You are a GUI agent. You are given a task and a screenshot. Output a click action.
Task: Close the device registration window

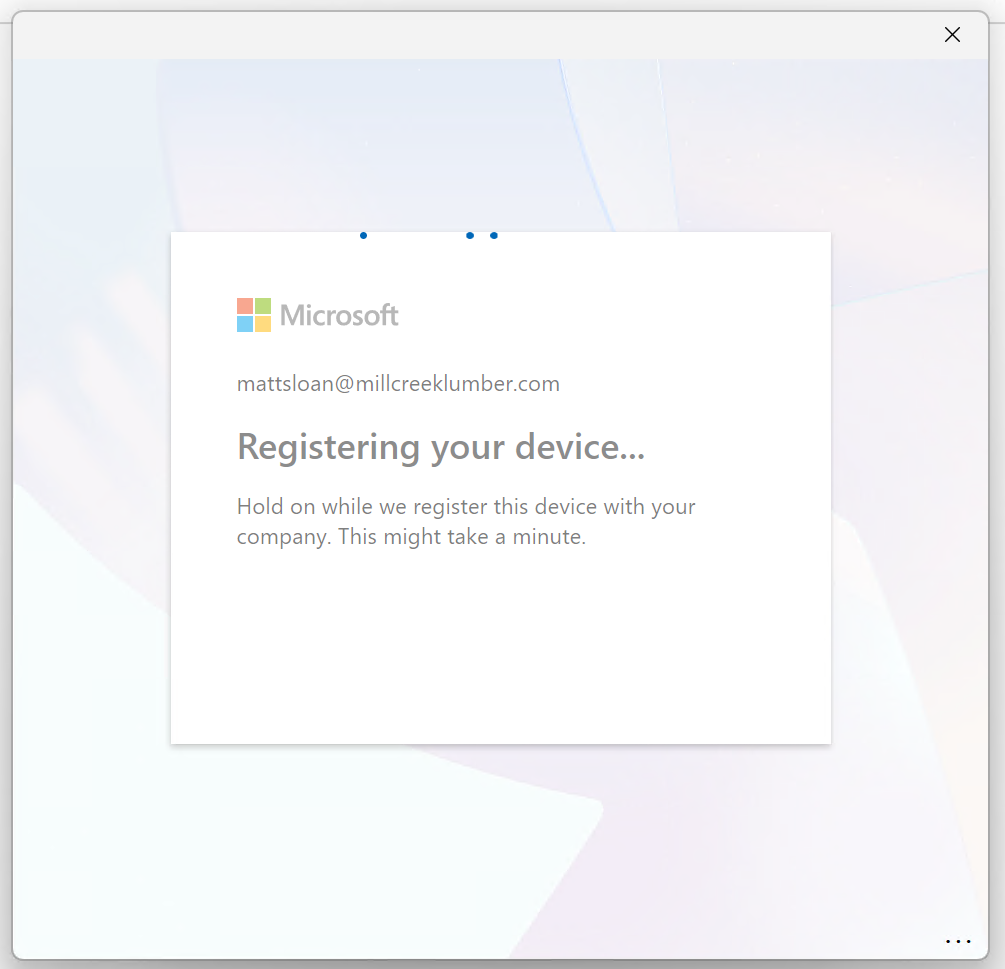952,35
